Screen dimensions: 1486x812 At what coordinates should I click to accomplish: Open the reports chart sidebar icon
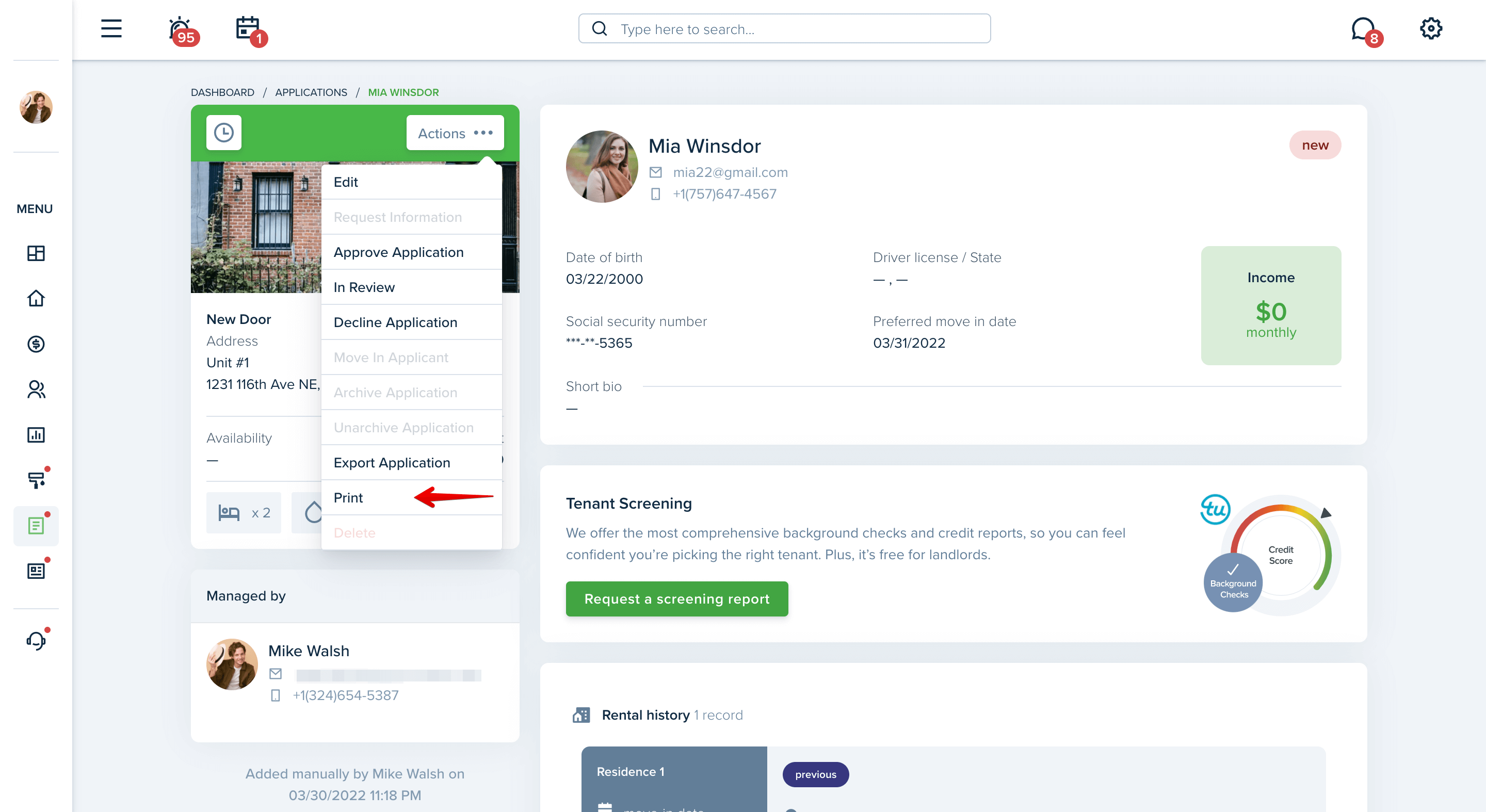tap(36, 435)
